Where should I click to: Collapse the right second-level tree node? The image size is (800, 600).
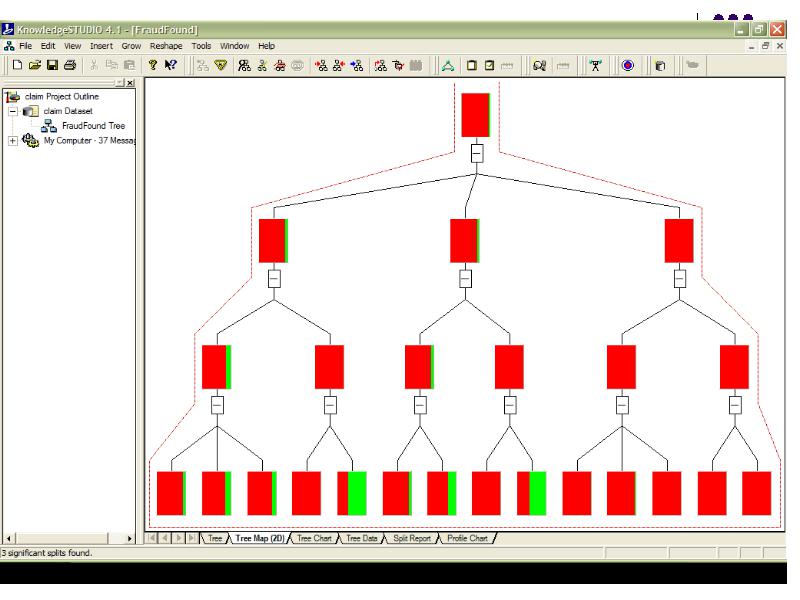(x=680, y=279)
